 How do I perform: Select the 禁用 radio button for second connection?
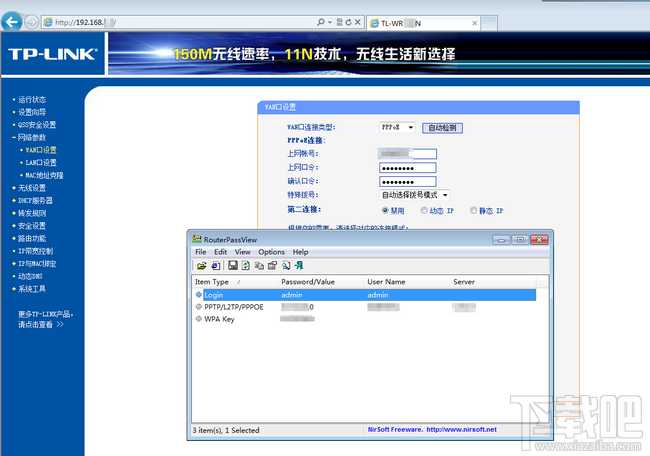(x=385, y=211)
